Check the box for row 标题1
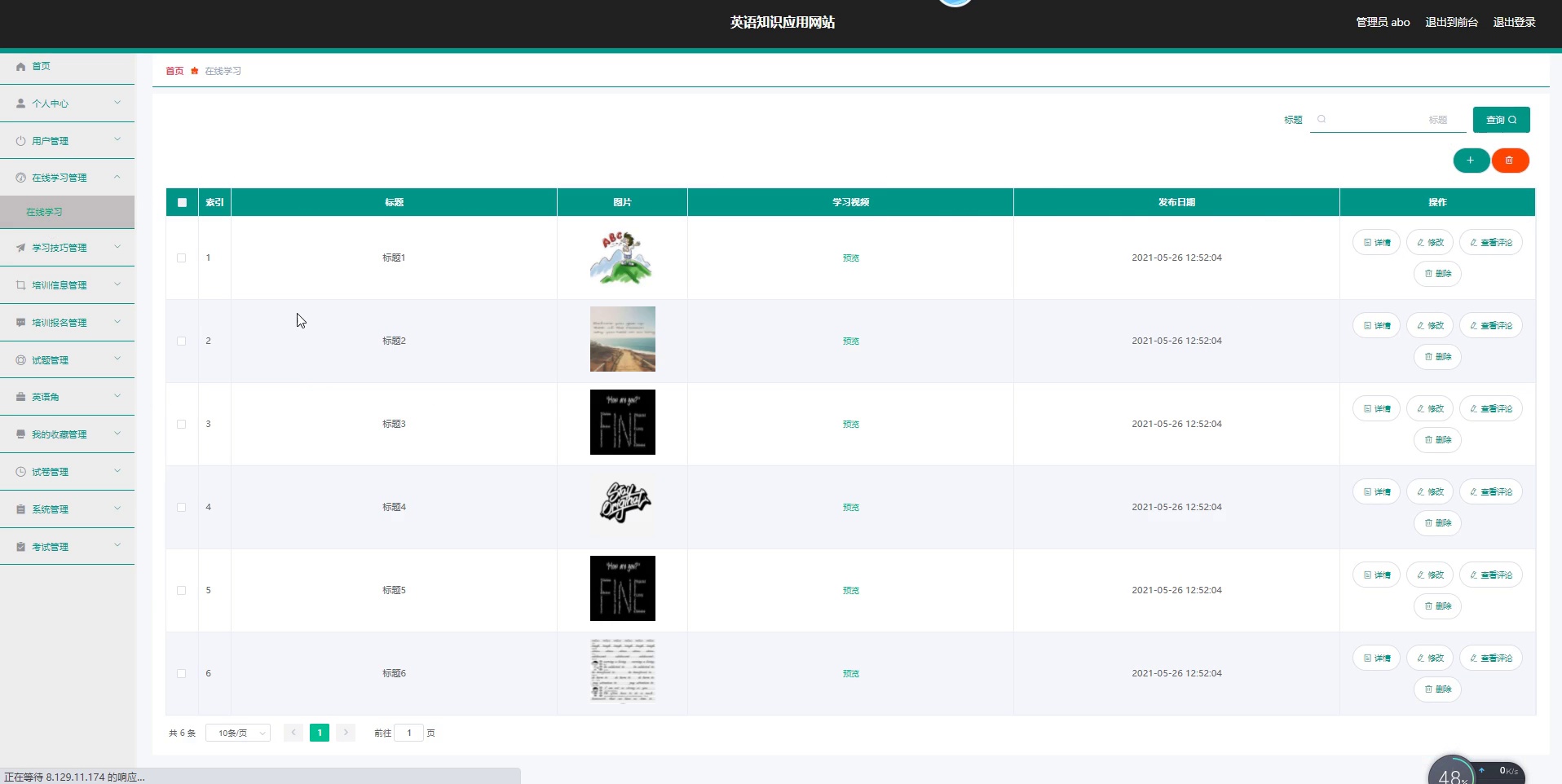Screen dimensions: 1562x784 click(x=182, y=258)
